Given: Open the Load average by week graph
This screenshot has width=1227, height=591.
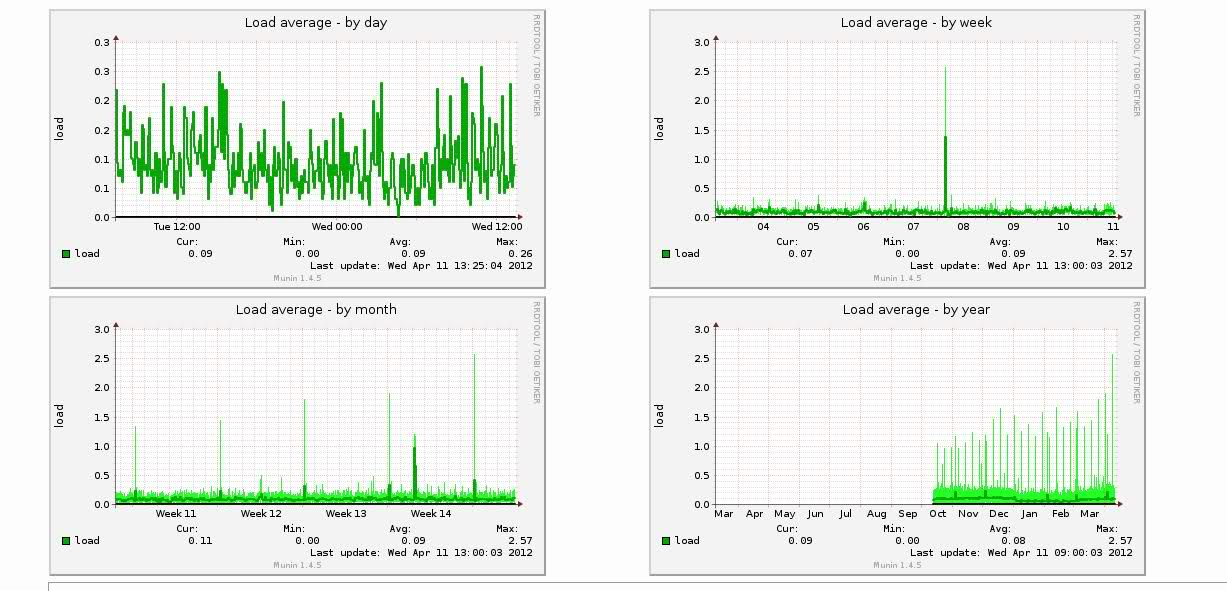Looking at the screenshot, I should [x=897, y=150].
